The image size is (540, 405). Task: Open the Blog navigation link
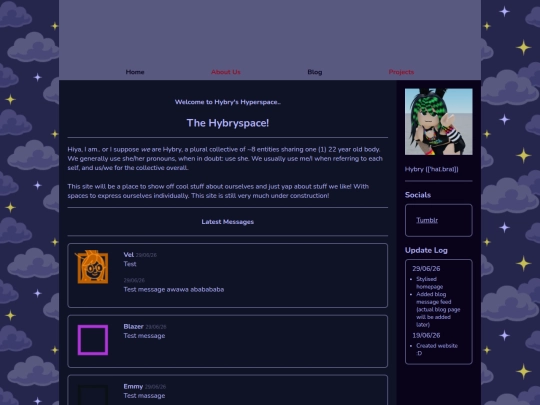[x=315, y=72]
